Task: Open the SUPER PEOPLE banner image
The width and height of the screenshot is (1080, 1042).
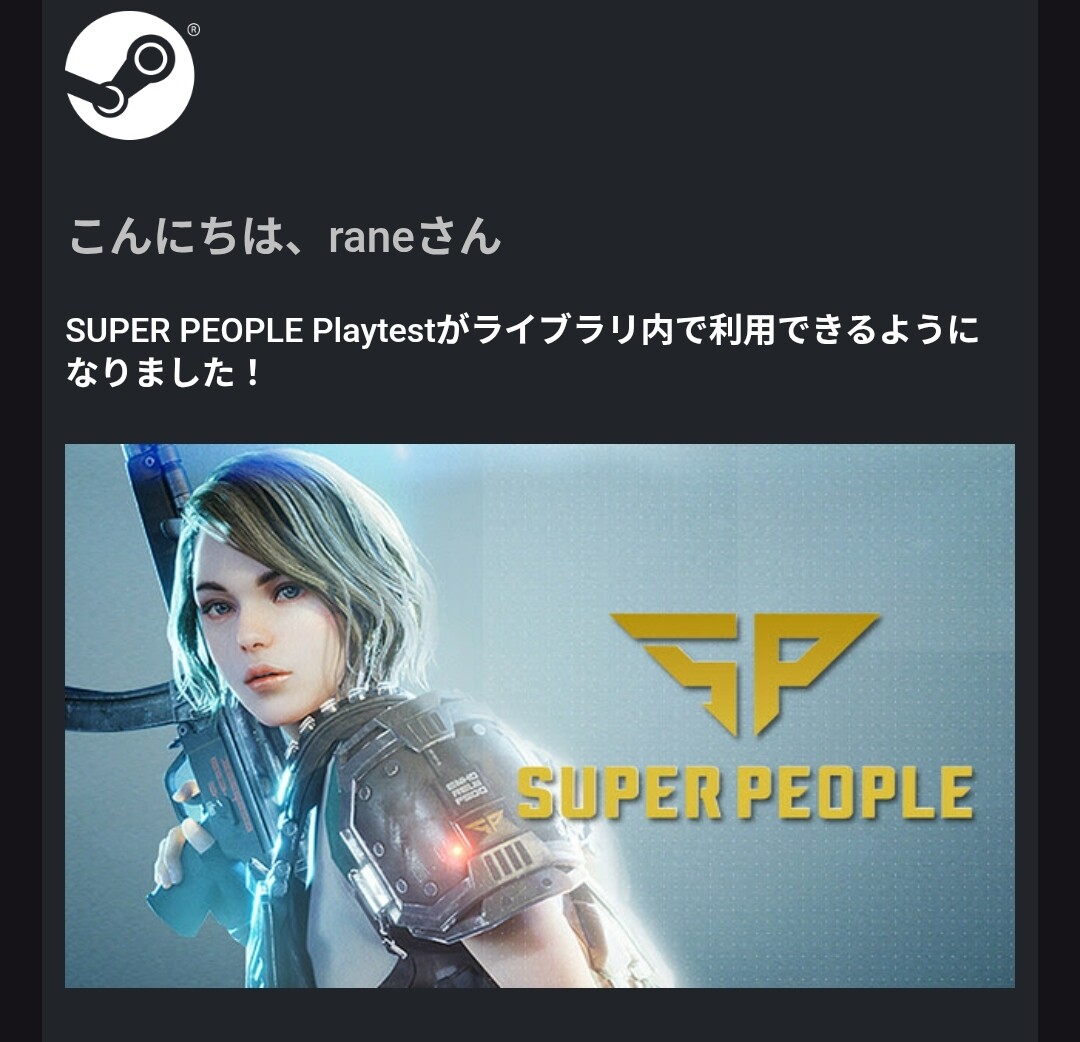Action: click(x=539, y=716)
